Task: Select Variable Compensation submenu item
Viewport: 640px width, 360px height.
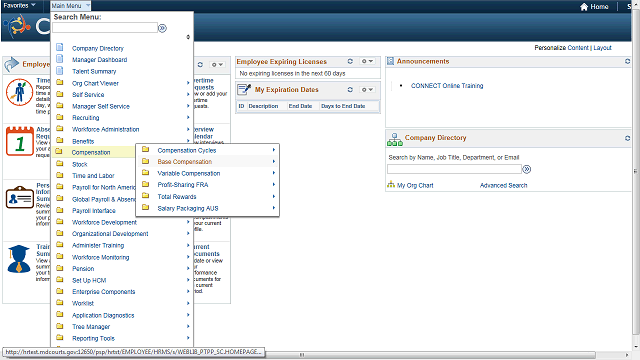Action: point(189,173)
